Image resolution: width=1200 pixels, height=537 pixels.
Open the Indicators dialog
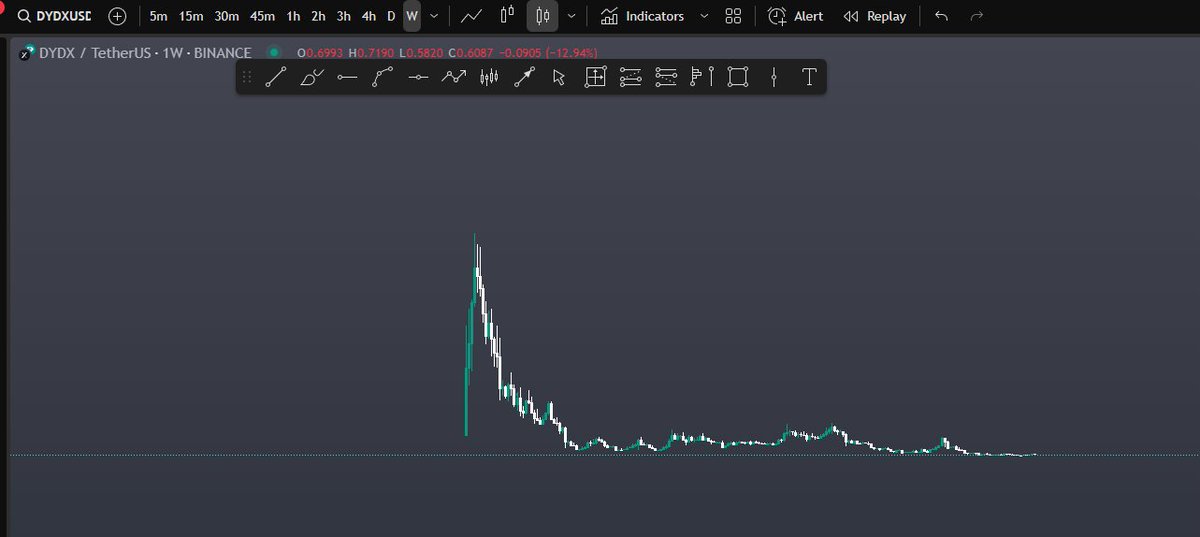pos(642,16)
